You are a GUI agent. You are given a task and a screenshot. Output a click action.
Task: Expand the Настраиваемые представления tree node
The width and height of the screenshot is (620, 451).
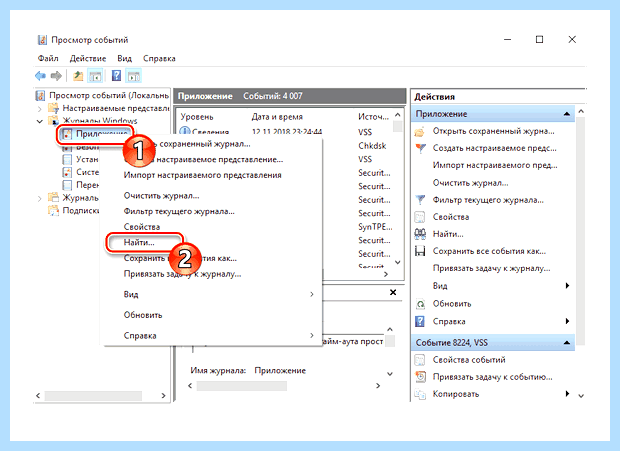(40, 108)
